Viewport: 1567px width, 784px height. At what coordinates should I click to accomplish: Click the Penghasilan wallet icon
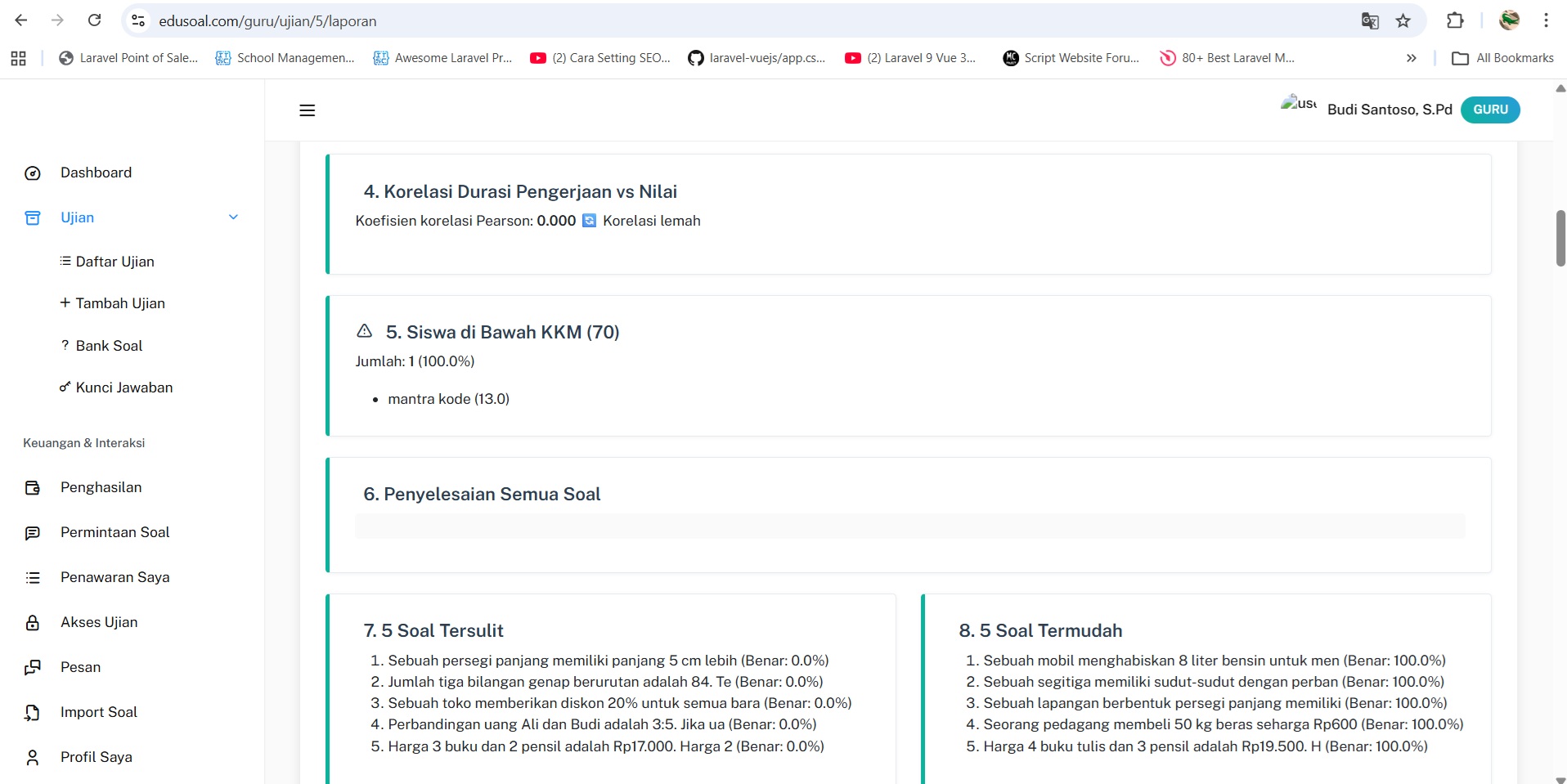click(x=33, y=488)
